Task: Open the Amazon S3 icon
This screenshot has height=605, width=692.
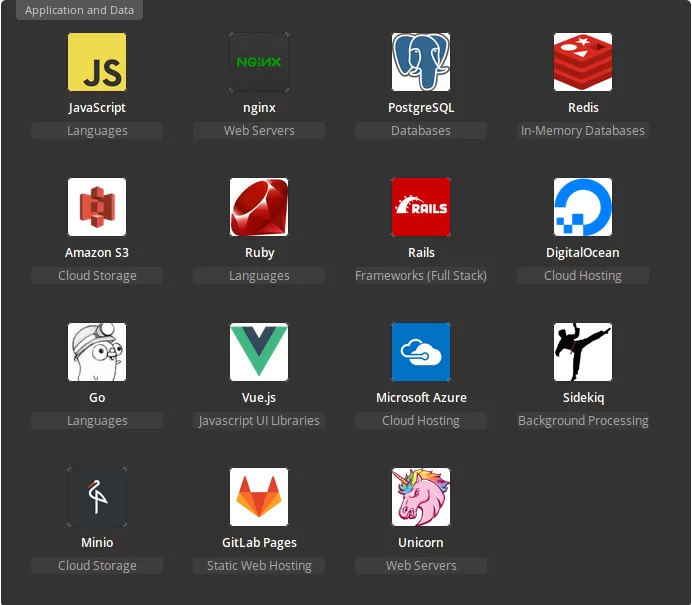Action: (x=97, y=207)
